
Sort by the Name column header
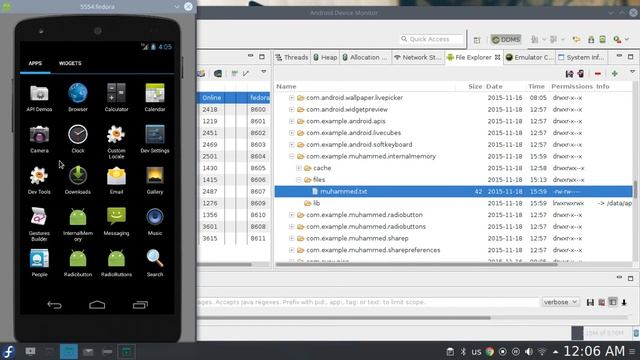click(365, 87)
